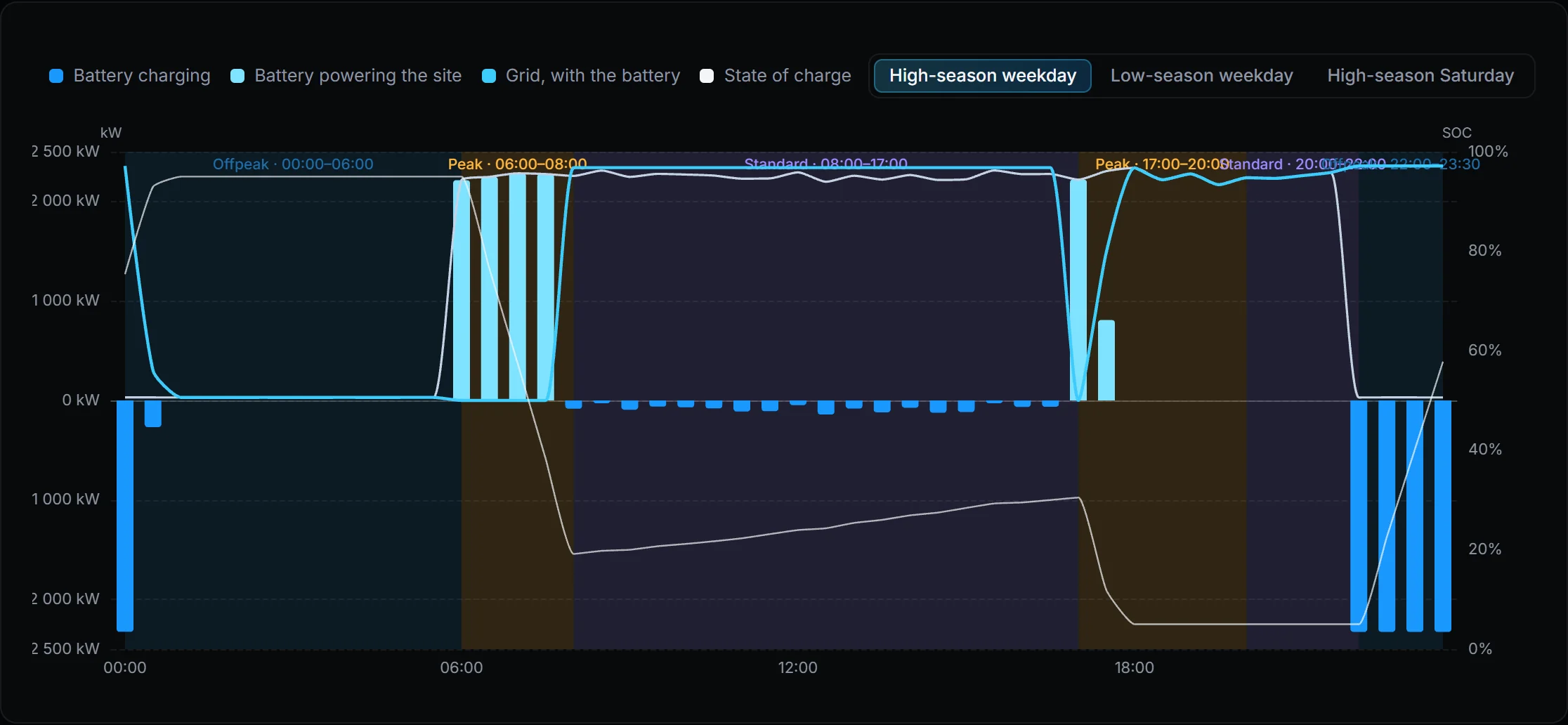Switch to High-season Saturday tab
This screenshot has height=725, width=1568.
point(1420,76)
